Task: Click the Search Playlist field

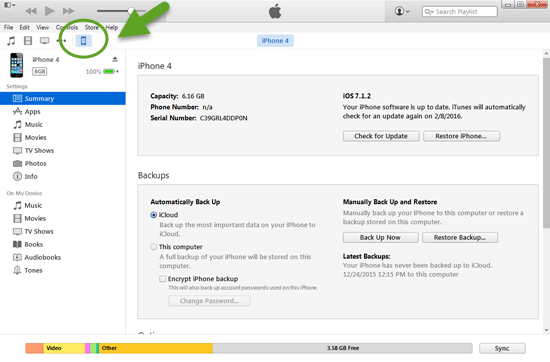Action: (460, 12)
